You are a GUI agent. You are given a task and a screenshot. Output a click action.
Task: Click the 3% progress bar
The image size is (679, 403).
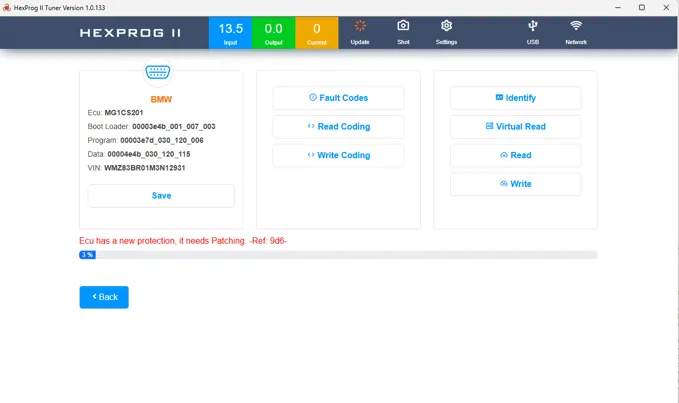click(x=338, y=255)
